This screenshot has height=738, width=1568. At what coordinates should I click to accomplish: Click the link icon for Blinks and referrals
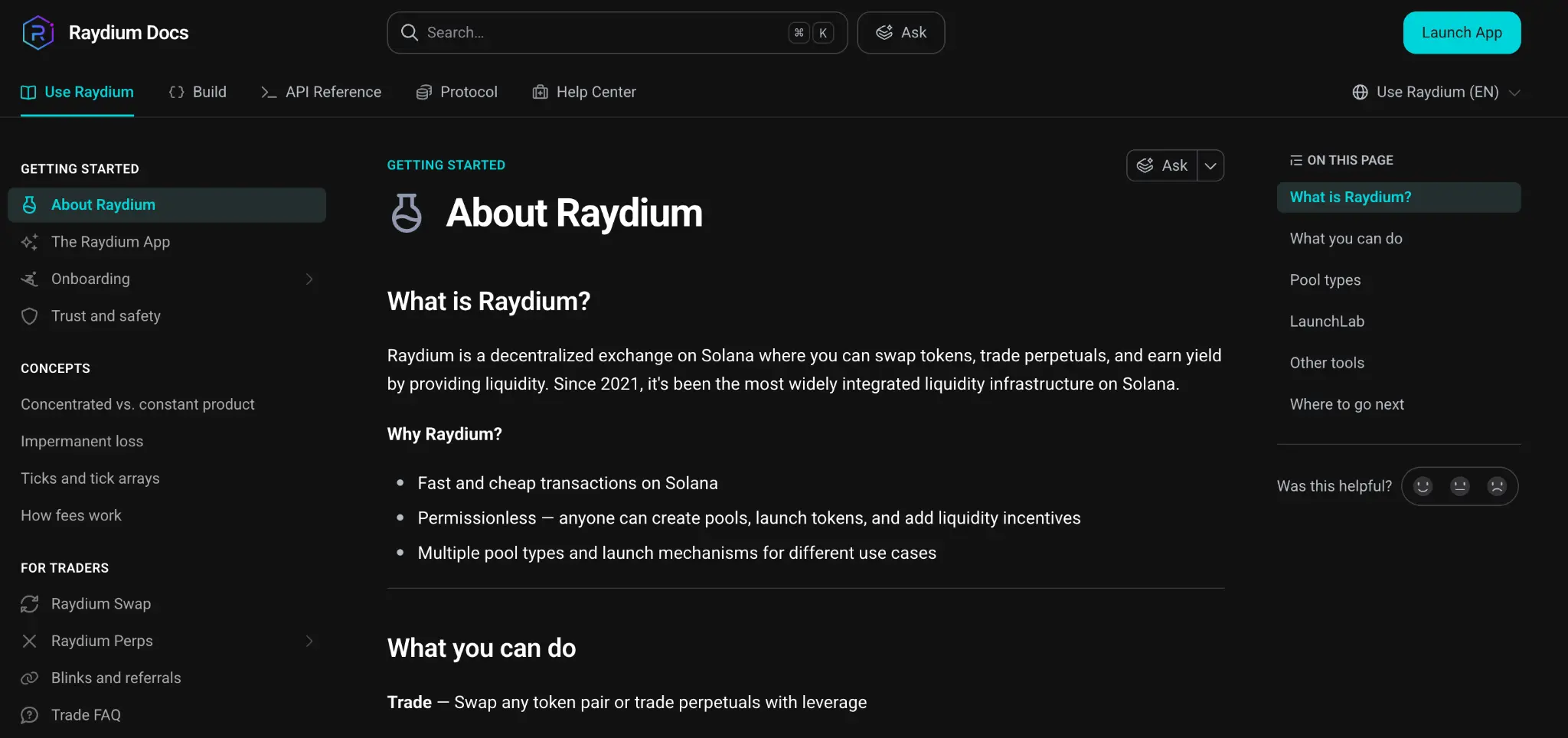click(29, 678)
